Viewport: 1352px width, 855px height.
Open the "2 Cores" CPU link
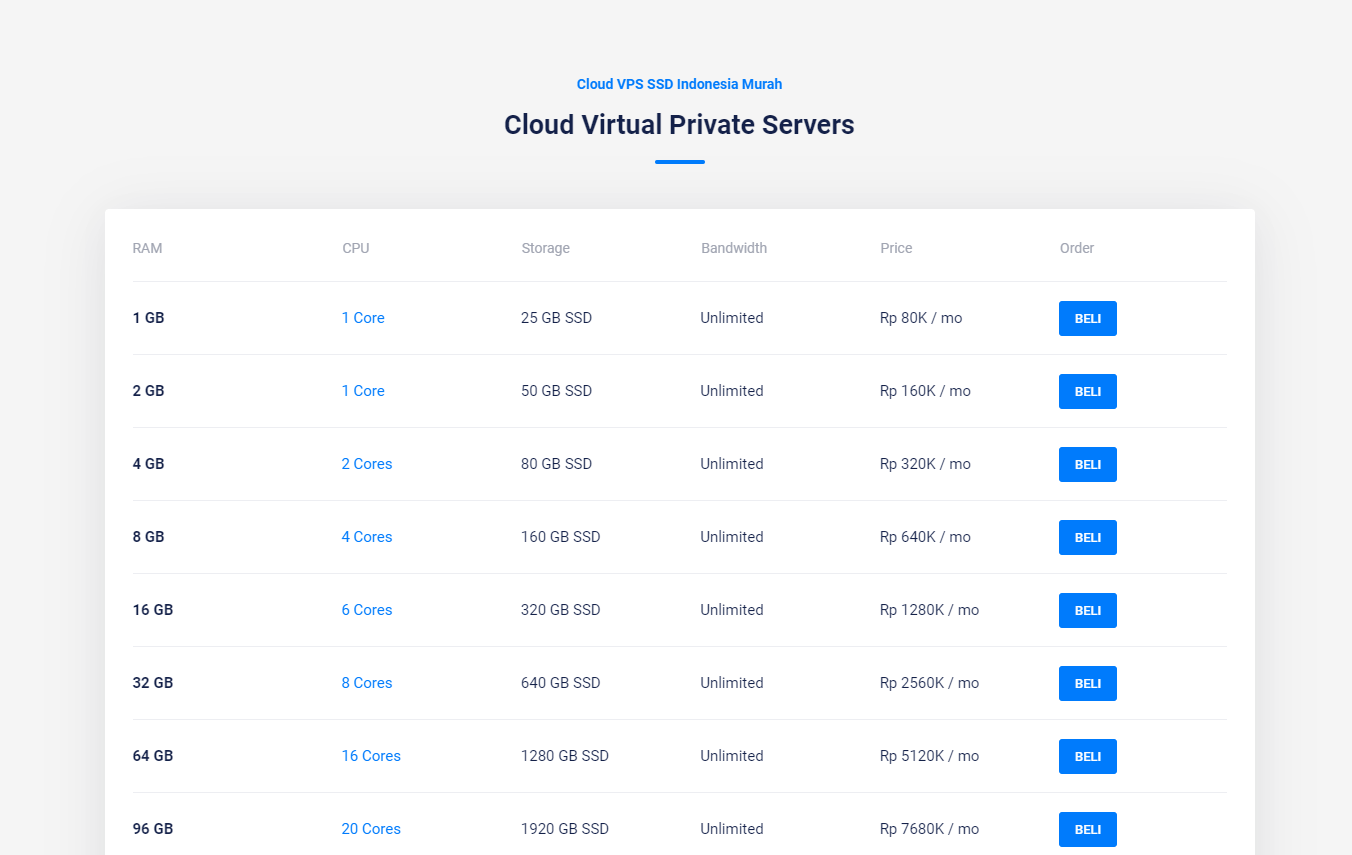(367, 464)
